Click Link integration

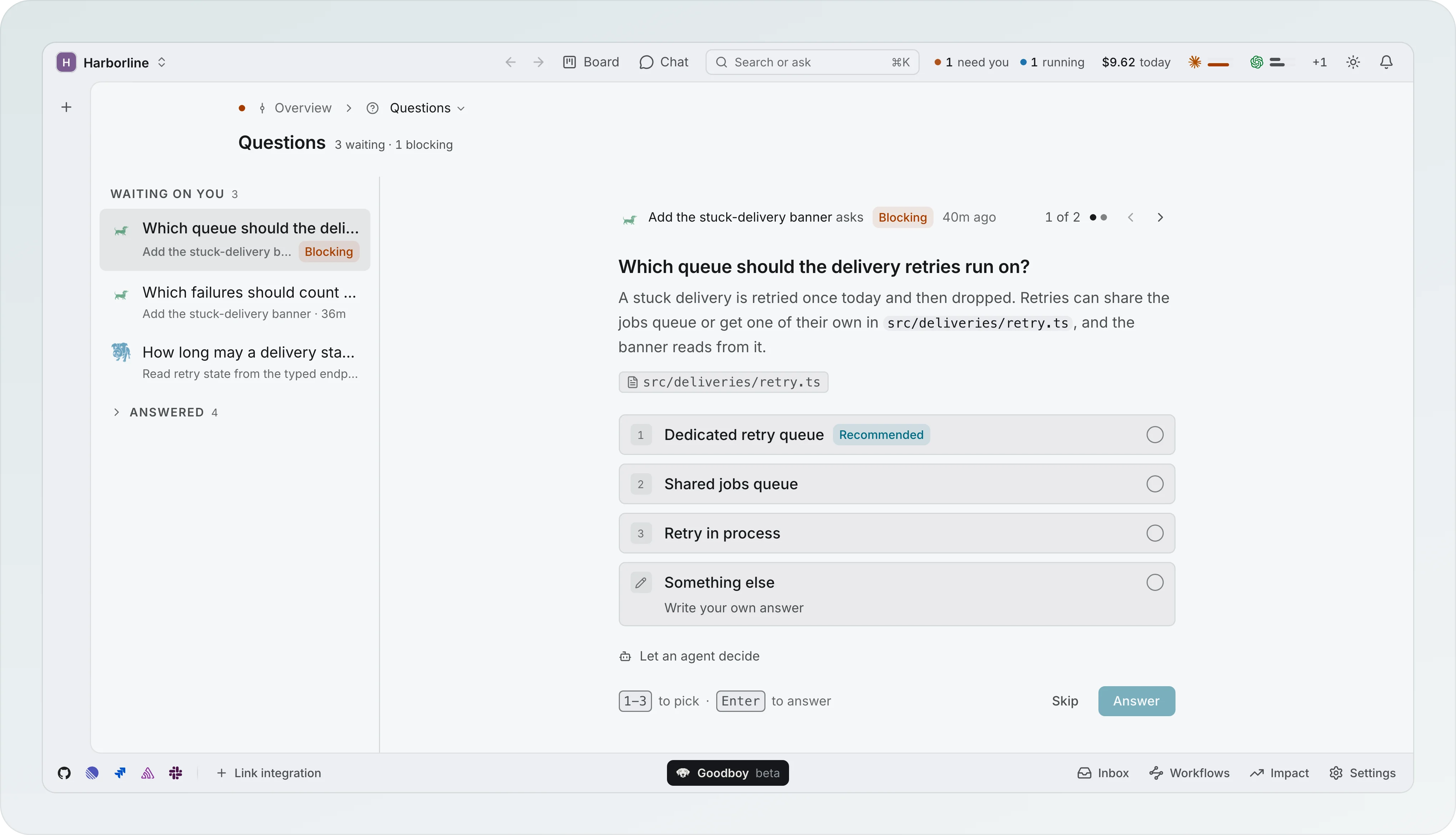pyautogui.click(x=268, y=773)
